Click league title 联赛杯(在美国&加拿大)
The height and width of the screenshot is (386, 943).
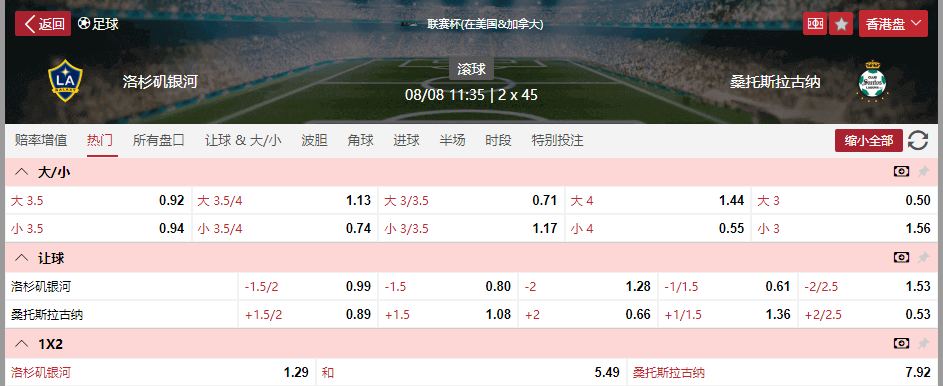pyautogui.click(x=485, y=24)
